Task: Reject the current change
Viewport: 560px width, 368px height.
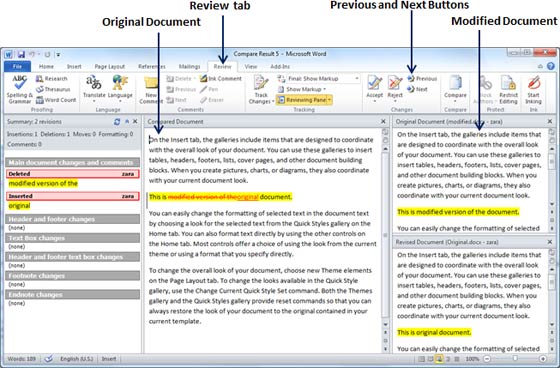Action: tap(395, 89)
